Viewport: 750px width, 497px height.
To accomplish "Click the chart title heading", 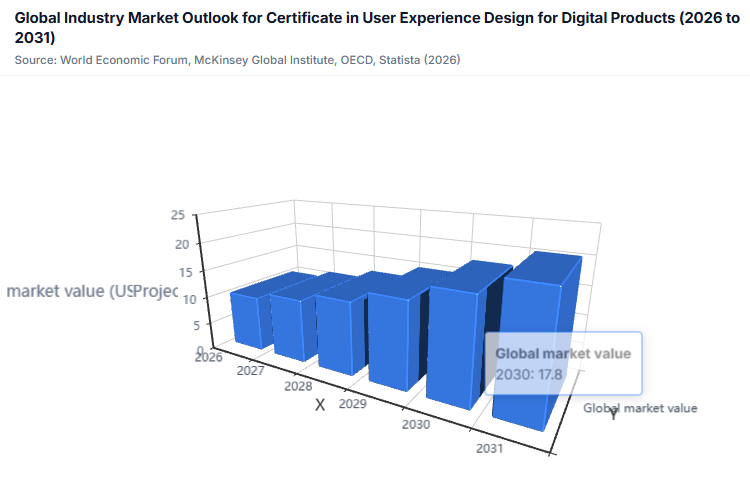I will 377,27.
